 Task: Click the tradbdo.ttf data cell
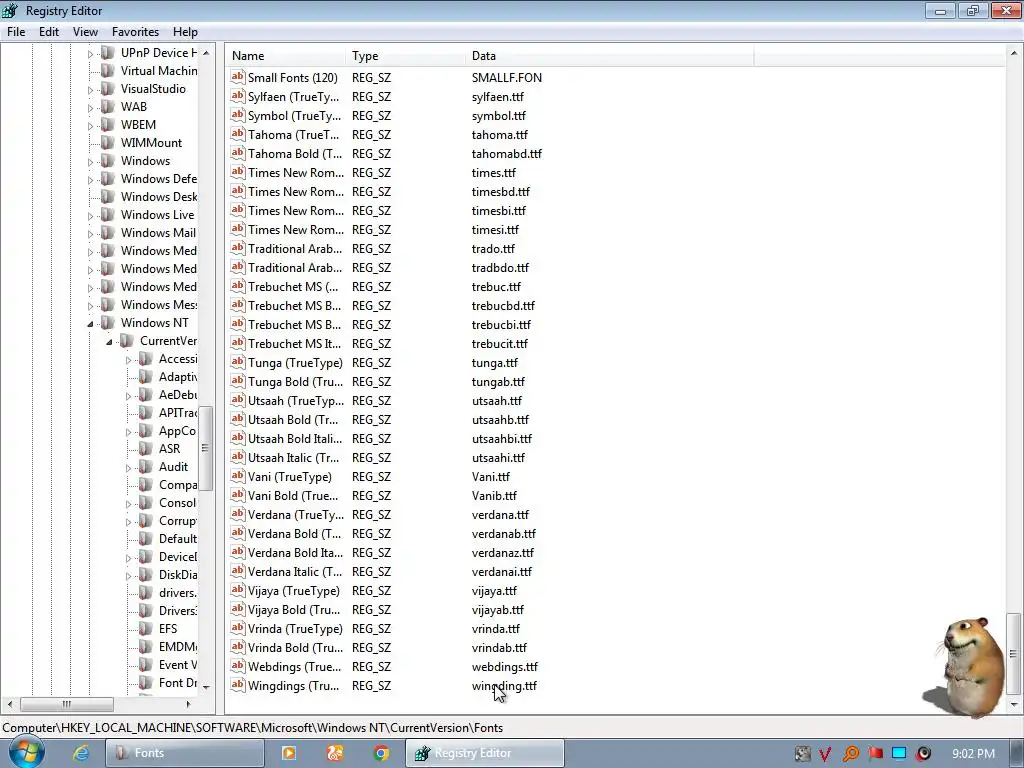[500, 268]
